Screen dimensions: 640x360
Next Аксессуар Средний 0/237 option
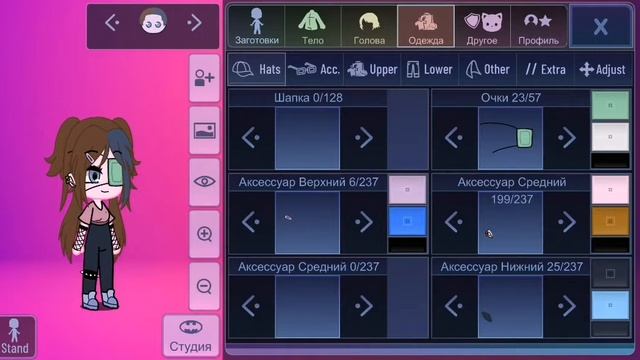363,307
